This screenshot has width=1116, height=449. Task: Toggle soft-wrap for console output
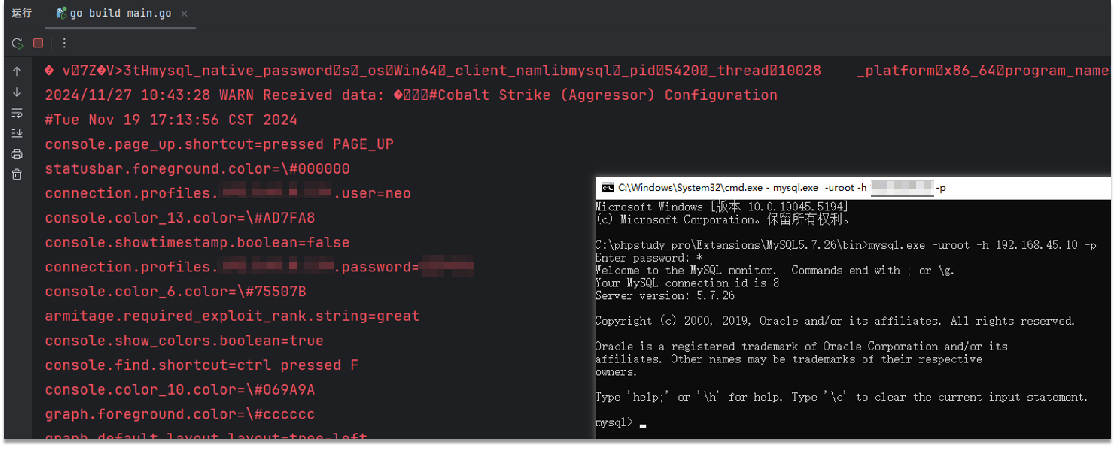pos(17,113)
